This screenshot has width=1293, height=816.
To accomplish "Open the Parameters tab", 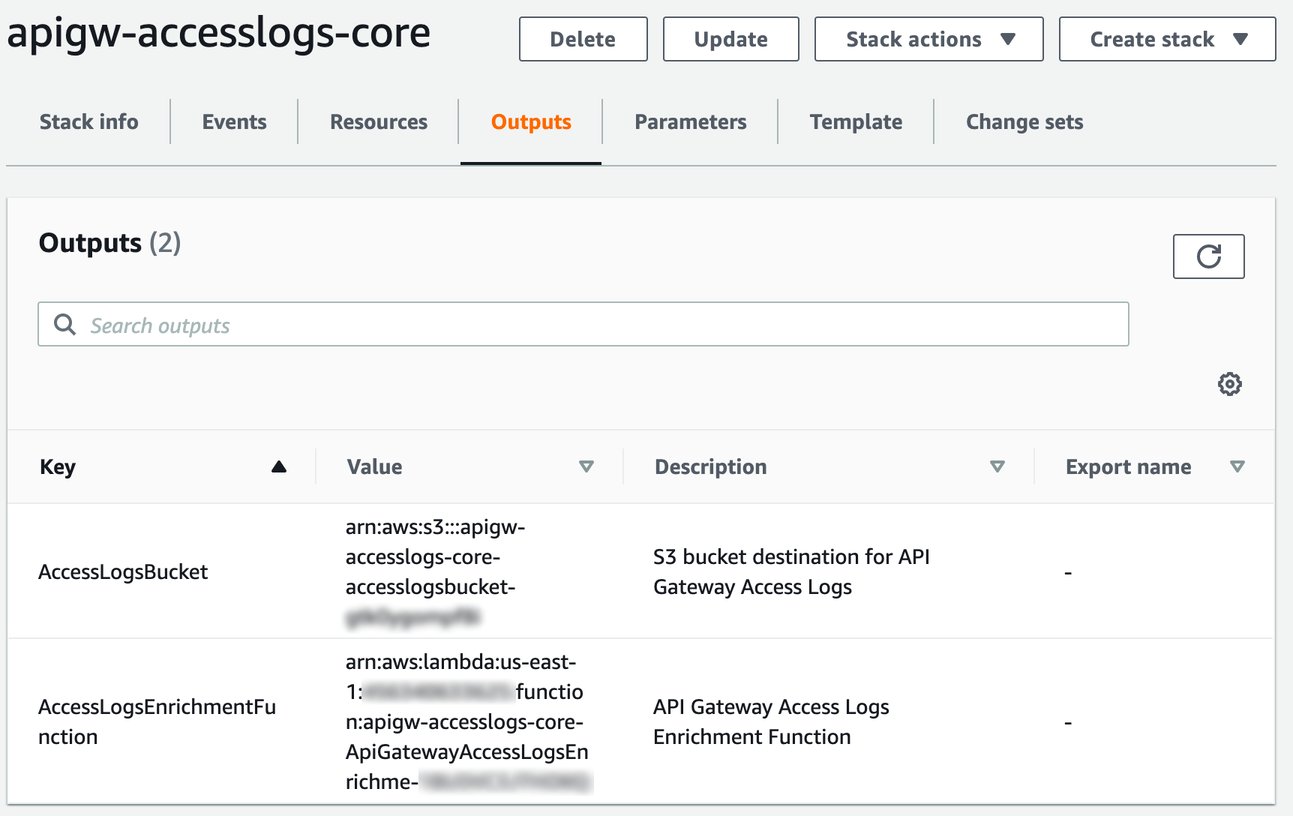I will pyautogui.click(x=689, y=121).
